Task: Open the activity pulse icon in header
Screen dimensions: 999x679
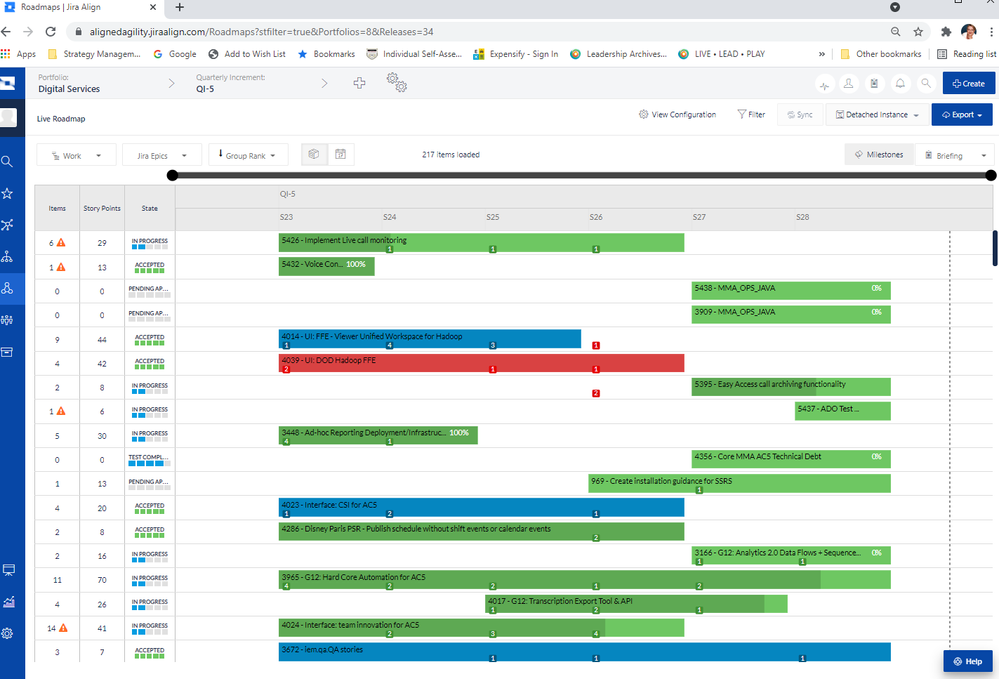Action: pos(824,84)
